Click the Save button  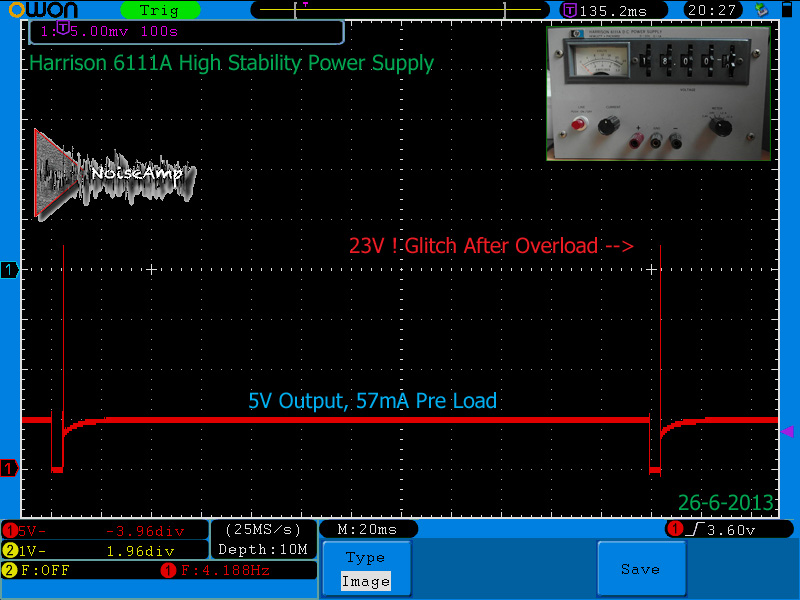(641, 568)
